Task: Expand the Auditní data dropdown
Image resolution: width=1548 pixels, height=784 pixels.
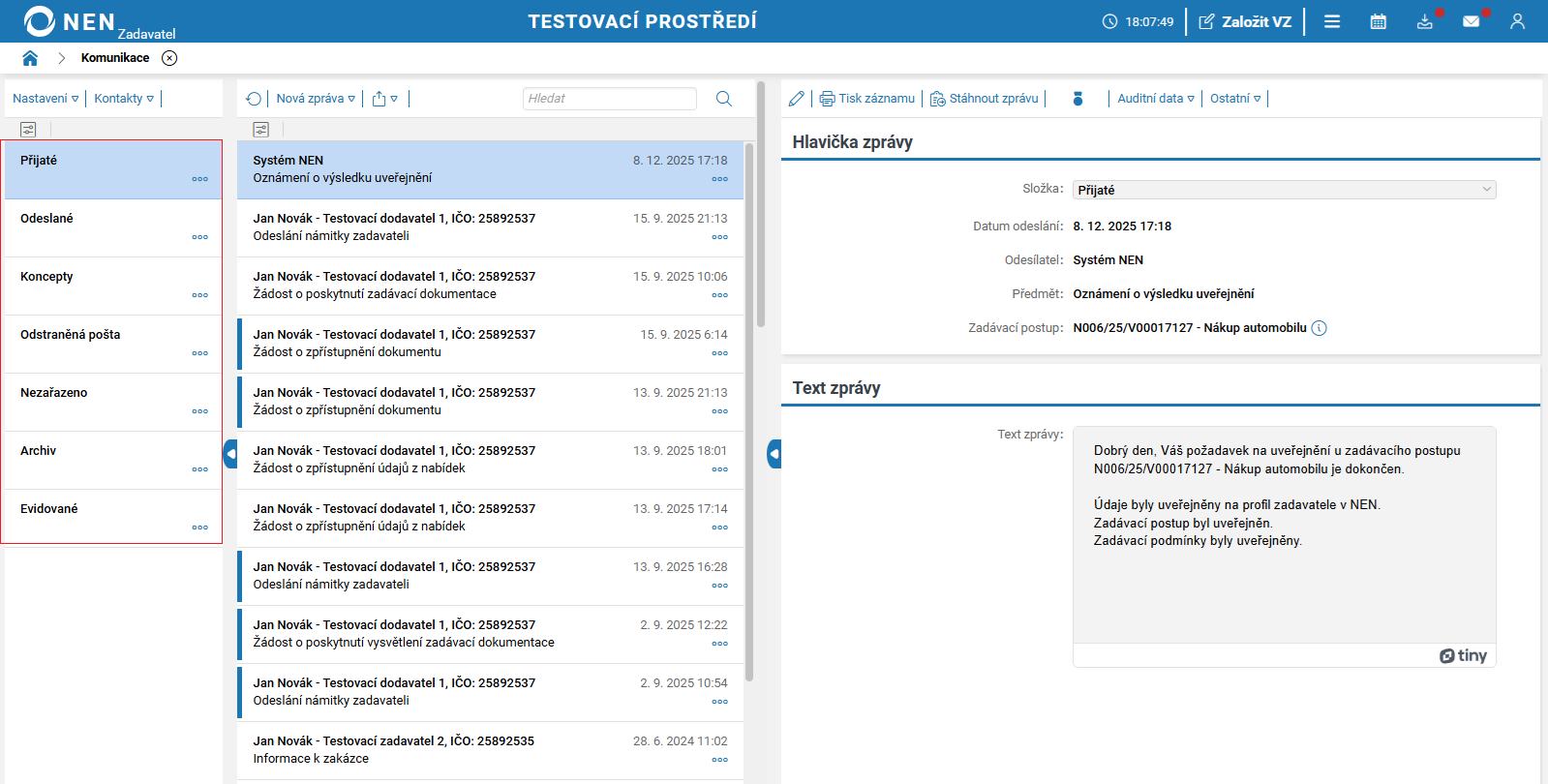Action: point(1156,99)
